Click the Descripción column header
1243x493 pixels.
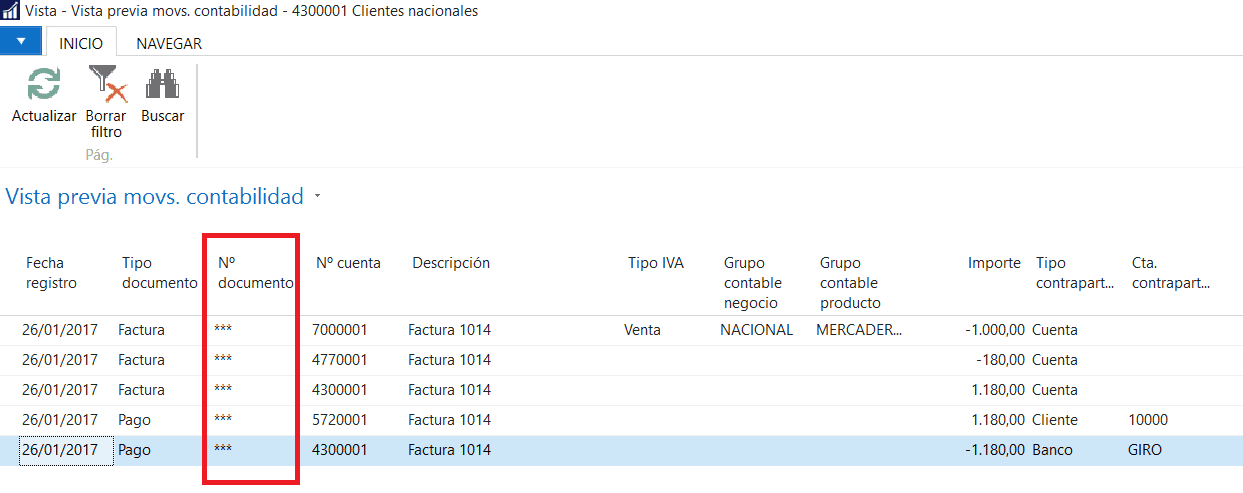pos(451,263)
